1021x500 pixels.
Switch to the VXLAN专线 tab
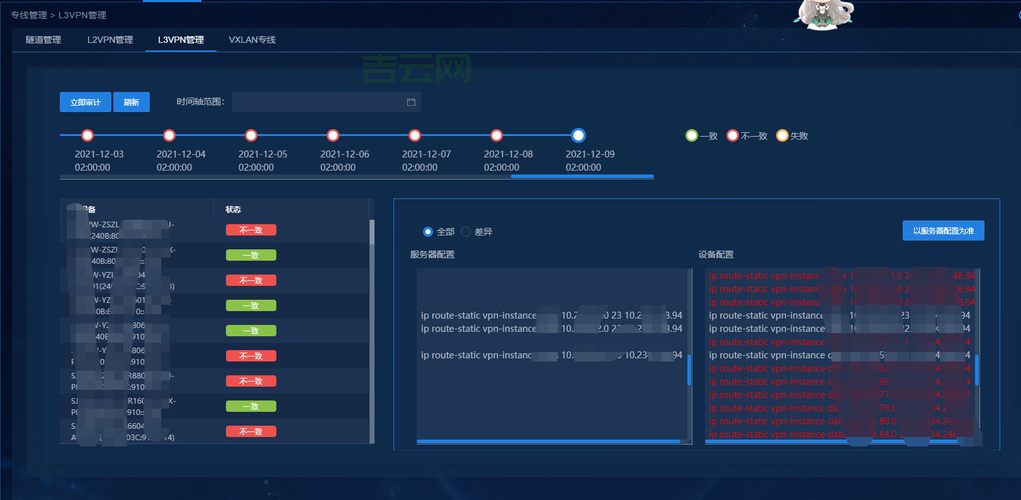click(x=252, y=40)
